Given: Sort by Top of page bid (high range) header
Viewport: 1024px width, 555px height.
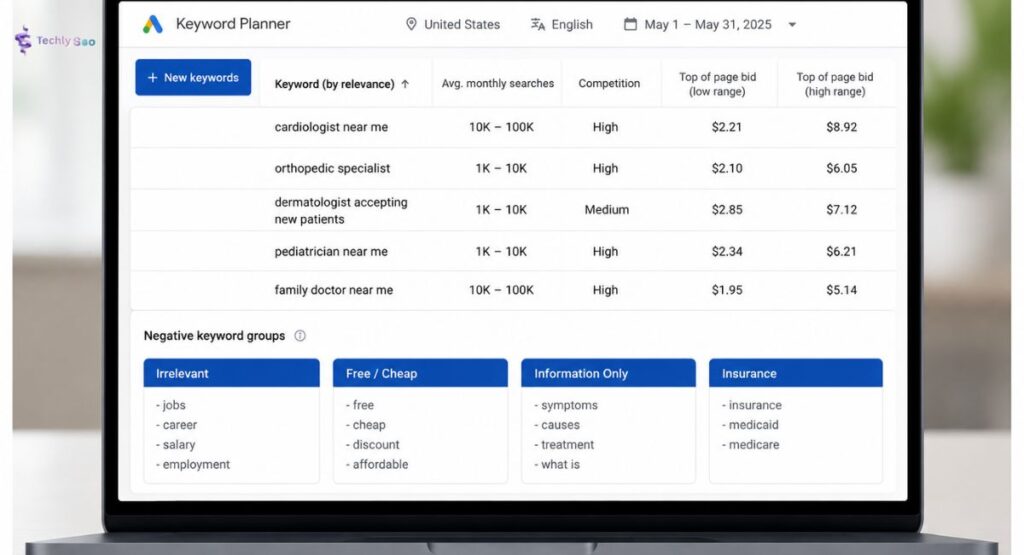Looking at the screenshot, I should click(x=835, y=84).
